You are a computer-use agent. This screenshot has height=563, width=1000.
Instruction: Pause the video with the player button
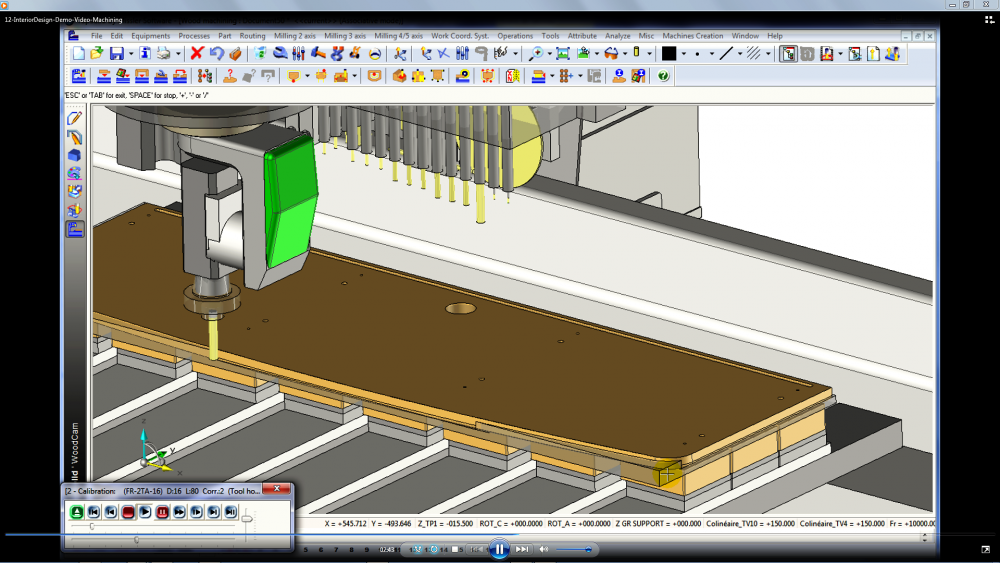pyautogui.click(x=499, y=549)
